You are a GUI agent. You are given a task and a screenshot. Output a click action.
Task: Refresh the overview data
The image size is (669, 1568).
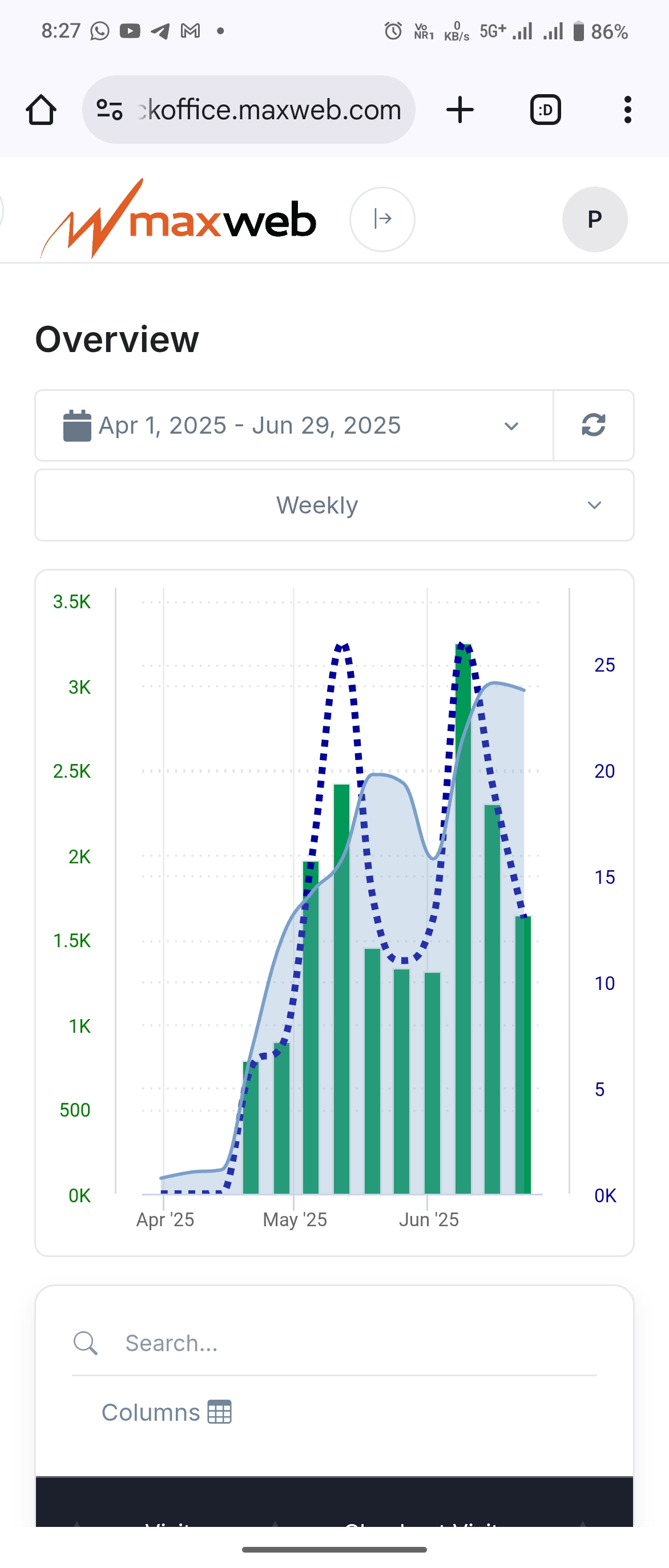click(x=594, y=426)
